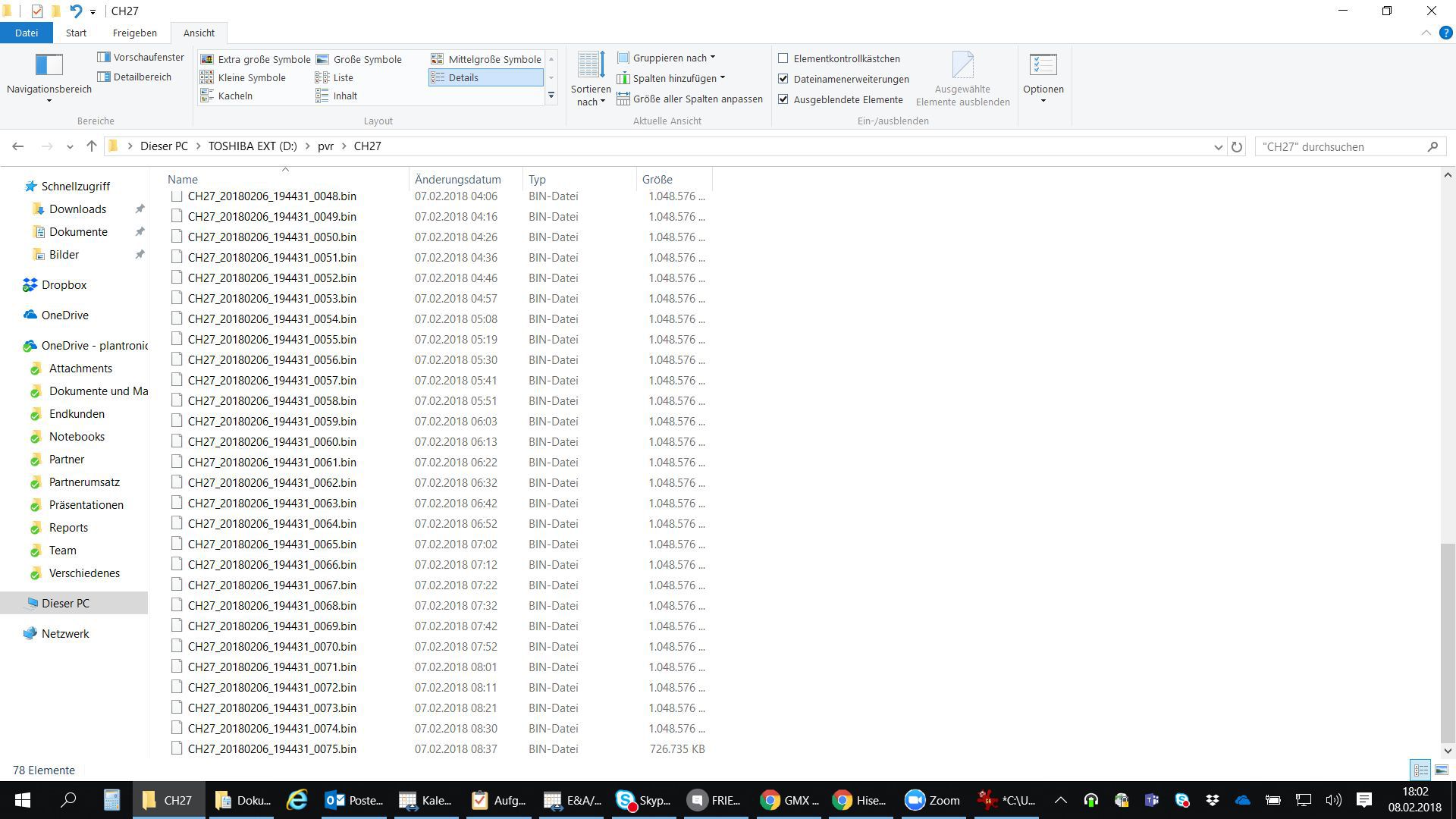Click the vertical scrollbar thumb
1456x819 pixels.
tap(1447, 643)
